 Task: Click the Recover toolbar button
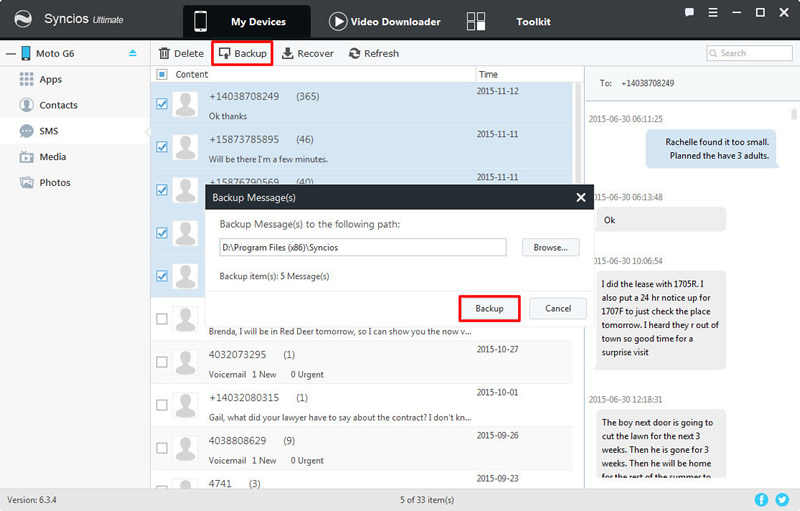(x=308, y=53)
